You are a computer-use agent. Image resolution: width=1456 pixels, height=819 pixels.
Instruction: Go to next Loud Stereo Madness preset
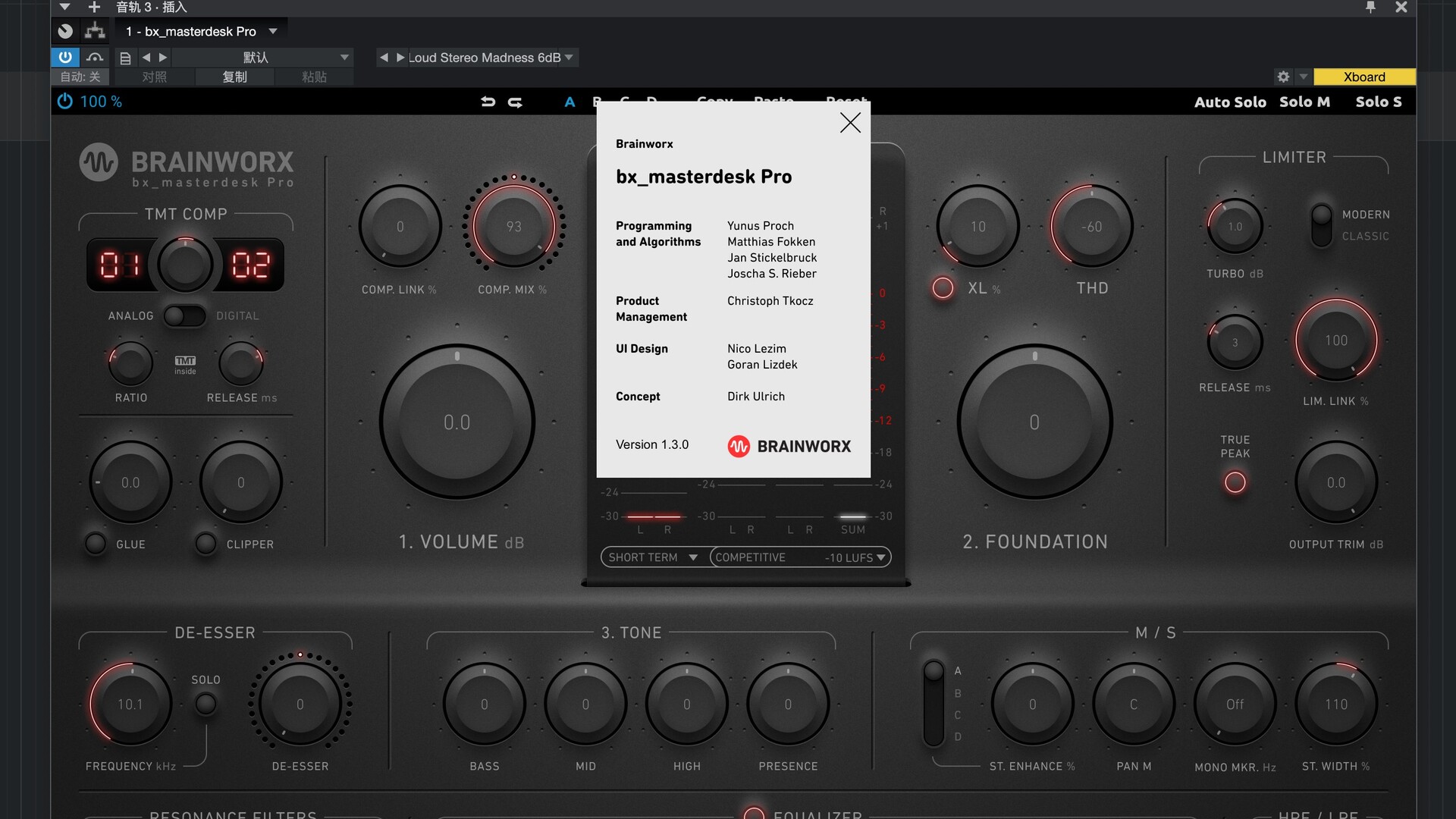[x=400, y=57]
